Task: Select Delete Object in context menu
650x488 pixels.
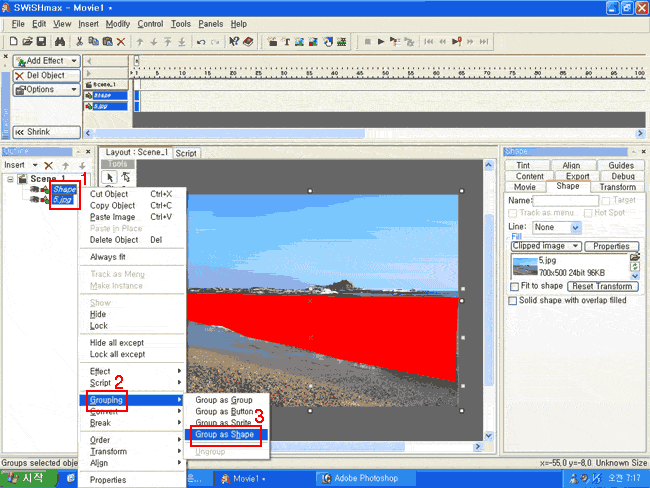Action: point(132,240)
